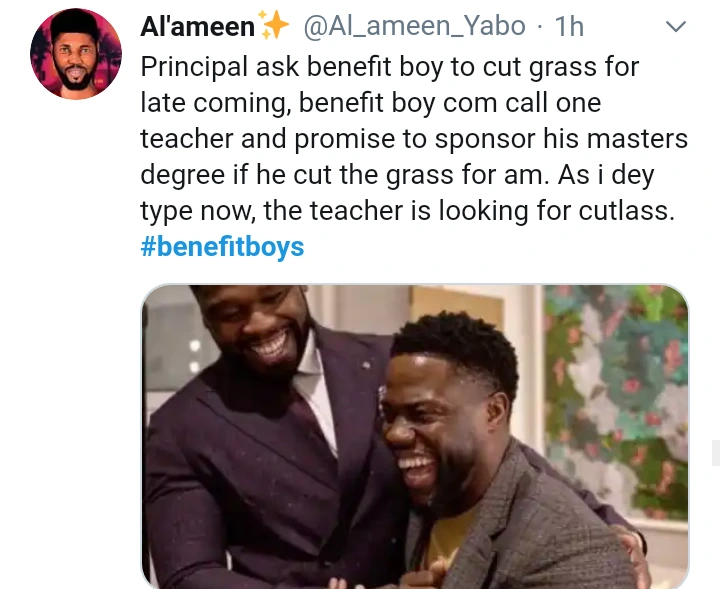The width and height of the screenshot is (720, 589).
Task: Click the word "Principal" in the tweet
Action: pyautogui.click(x=194, y=67)
